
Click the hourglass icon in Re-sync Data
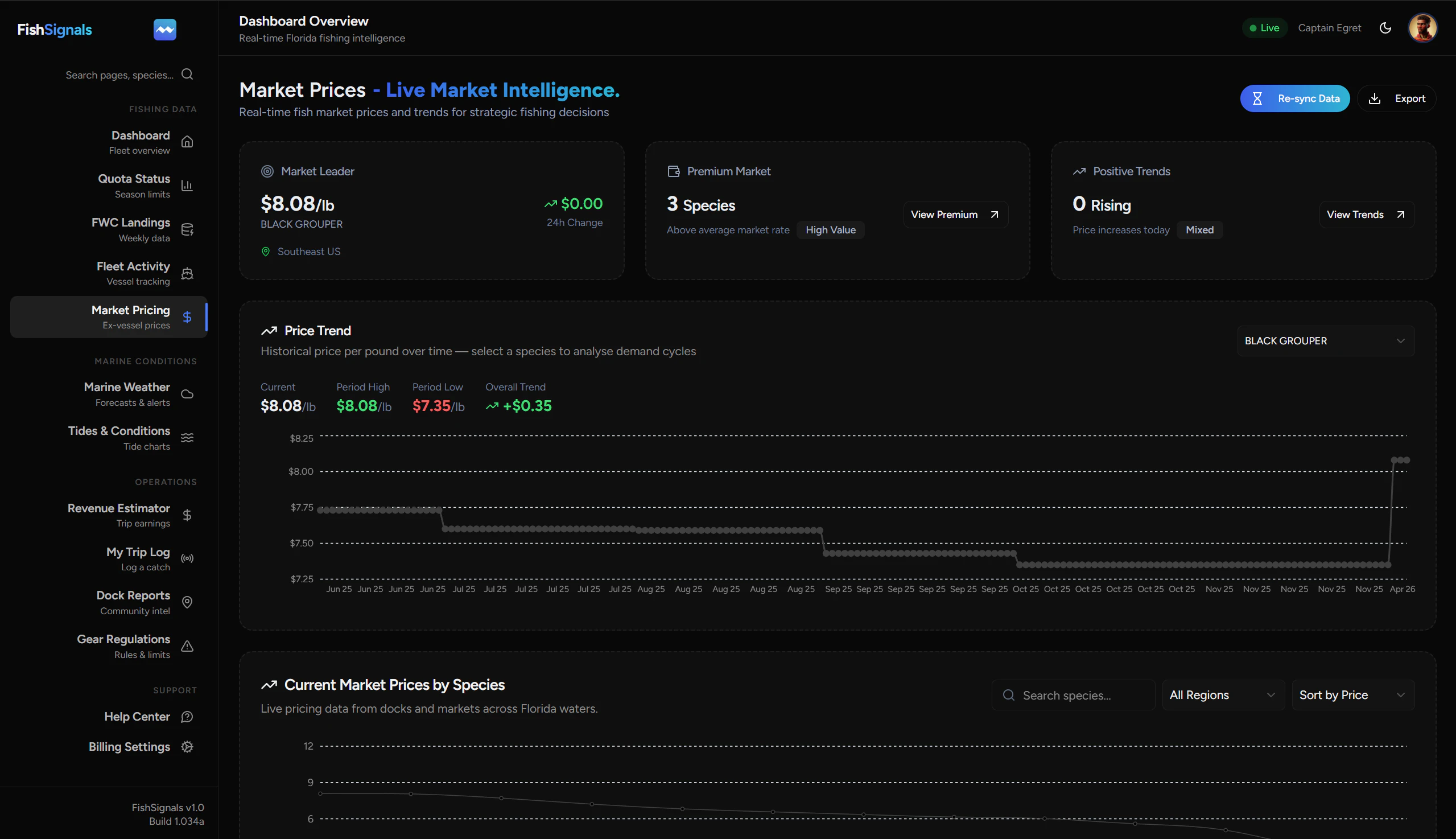point(1257,98)
